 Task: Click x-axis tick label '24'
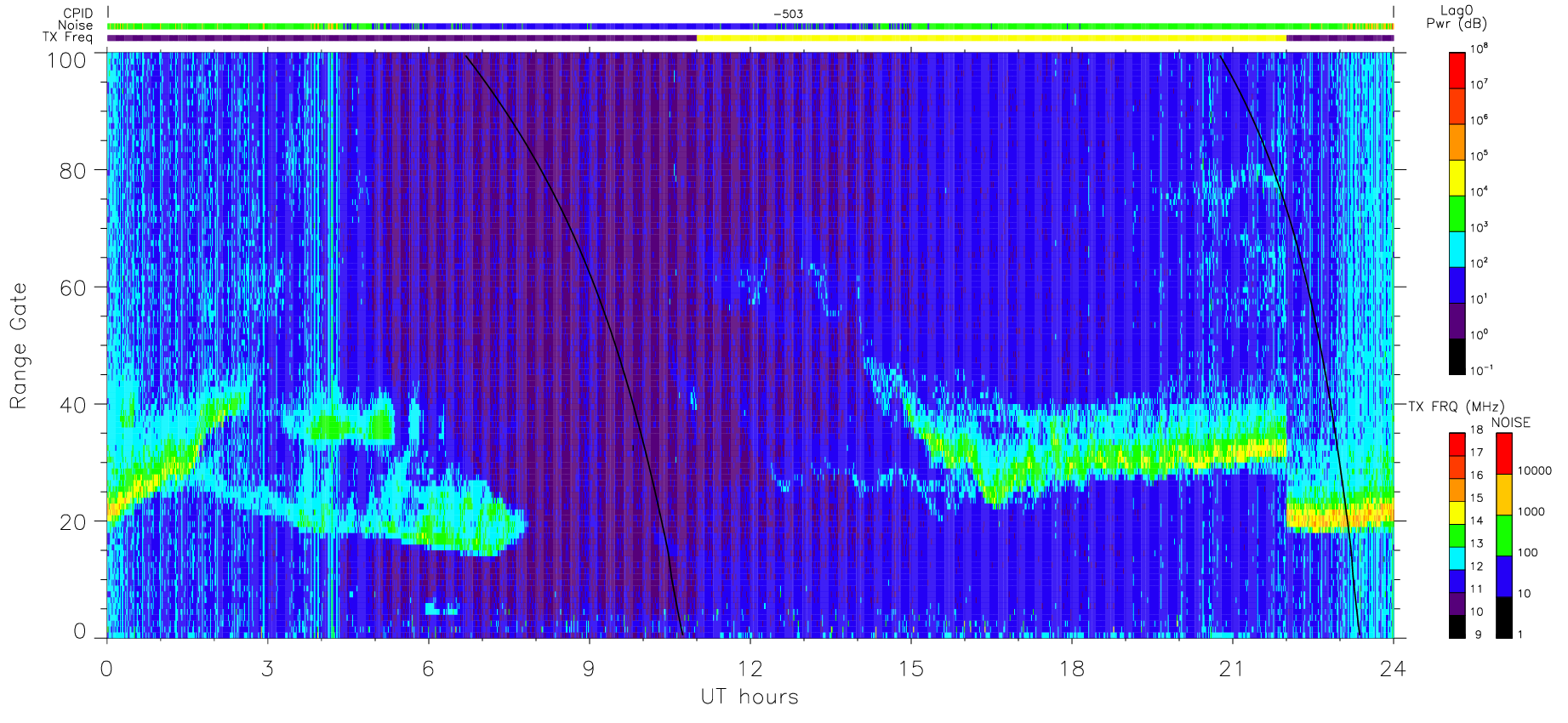[x=1393, y=669]
